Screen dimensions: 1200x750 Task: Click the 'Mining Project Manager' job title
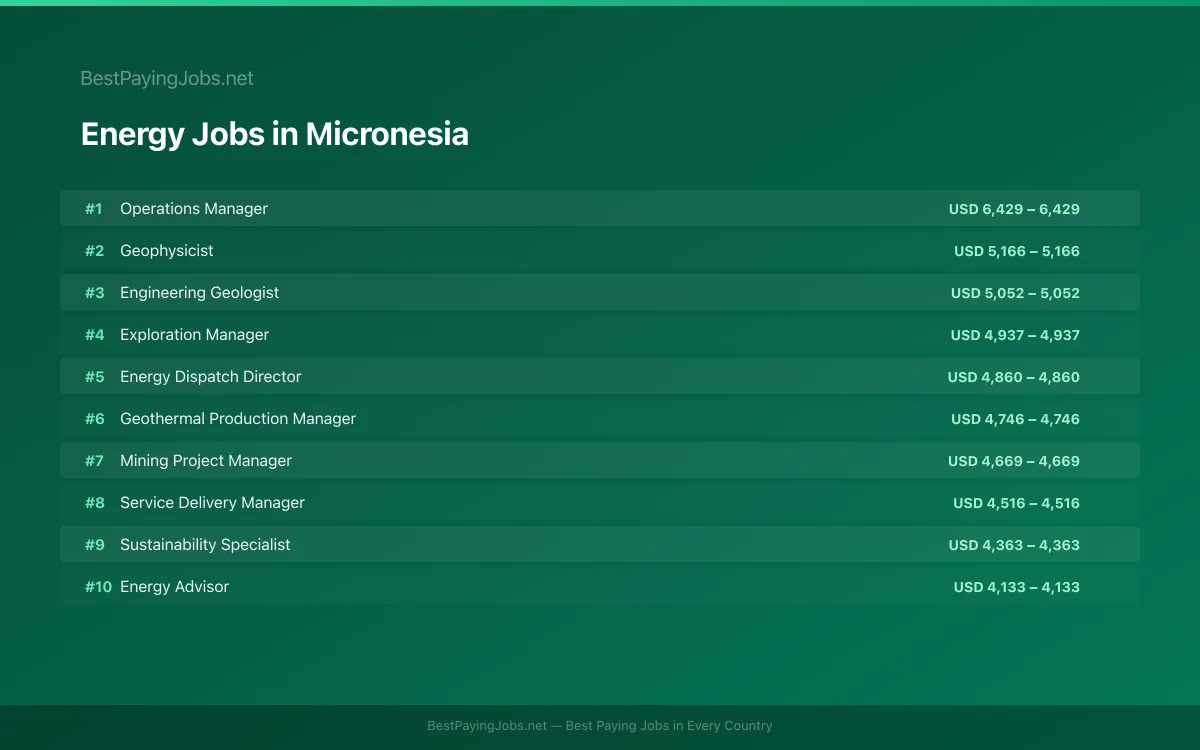coord(206,461)
